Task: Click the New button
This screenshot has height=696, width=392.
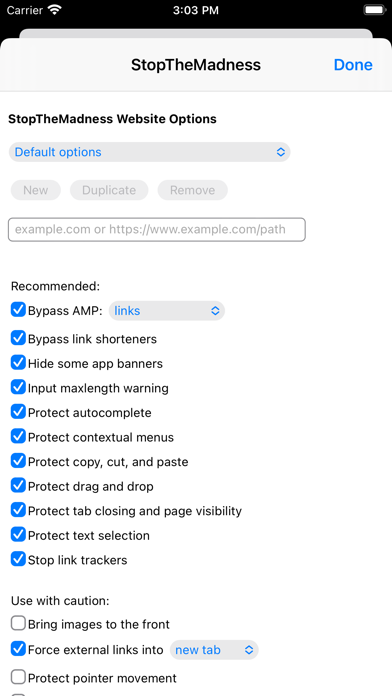Action: pyautogui.click(x=36, y=190)
